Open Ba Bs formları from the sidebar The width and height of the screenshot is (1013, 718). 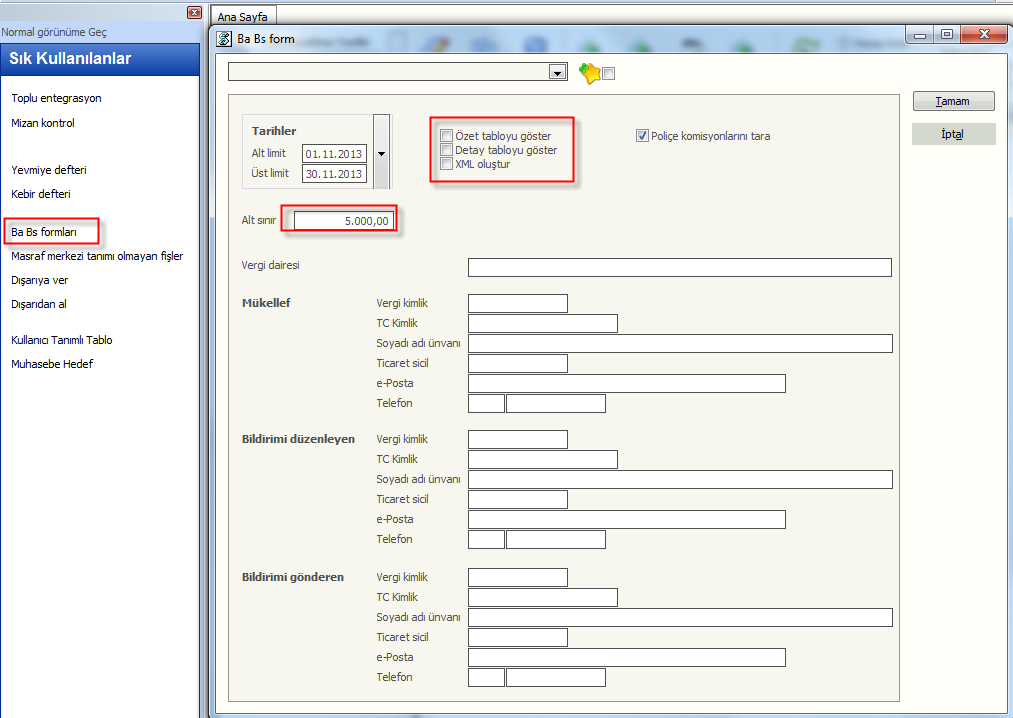(44, 232)
